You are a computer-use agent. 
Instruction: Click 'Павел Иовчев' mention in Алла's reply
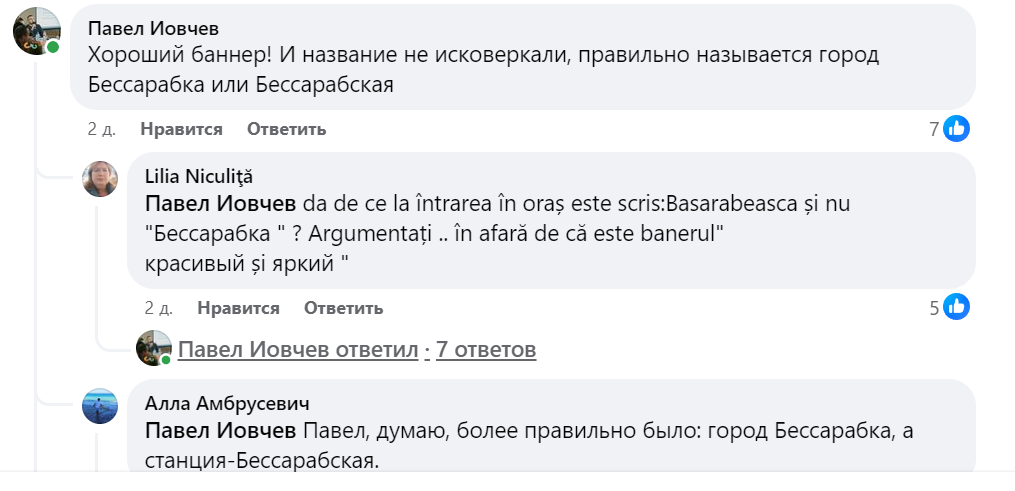[x=220, y=430]
